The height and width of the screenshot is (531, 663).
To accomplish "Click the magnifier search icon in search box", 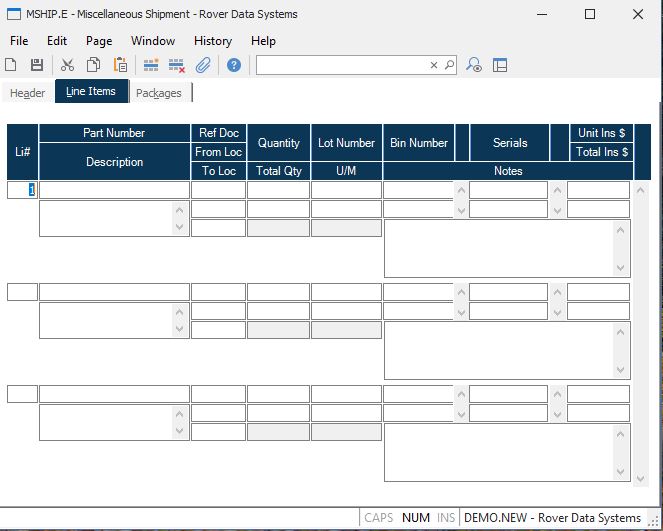I will 449,65.
